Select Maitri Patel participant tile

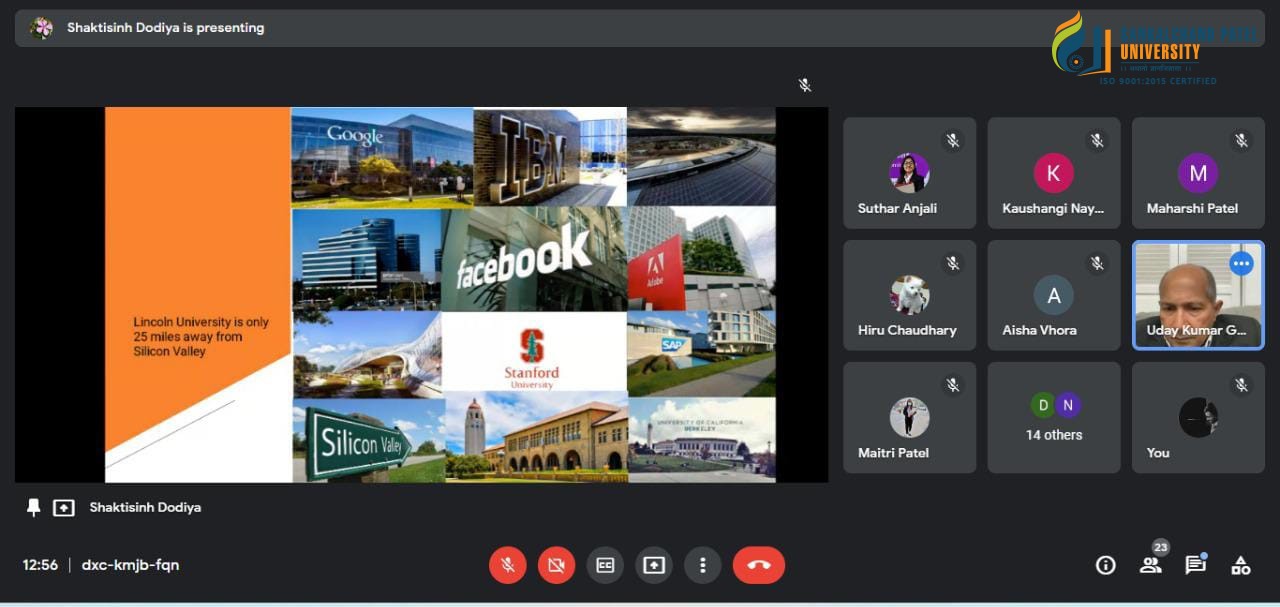click(910, 417)
